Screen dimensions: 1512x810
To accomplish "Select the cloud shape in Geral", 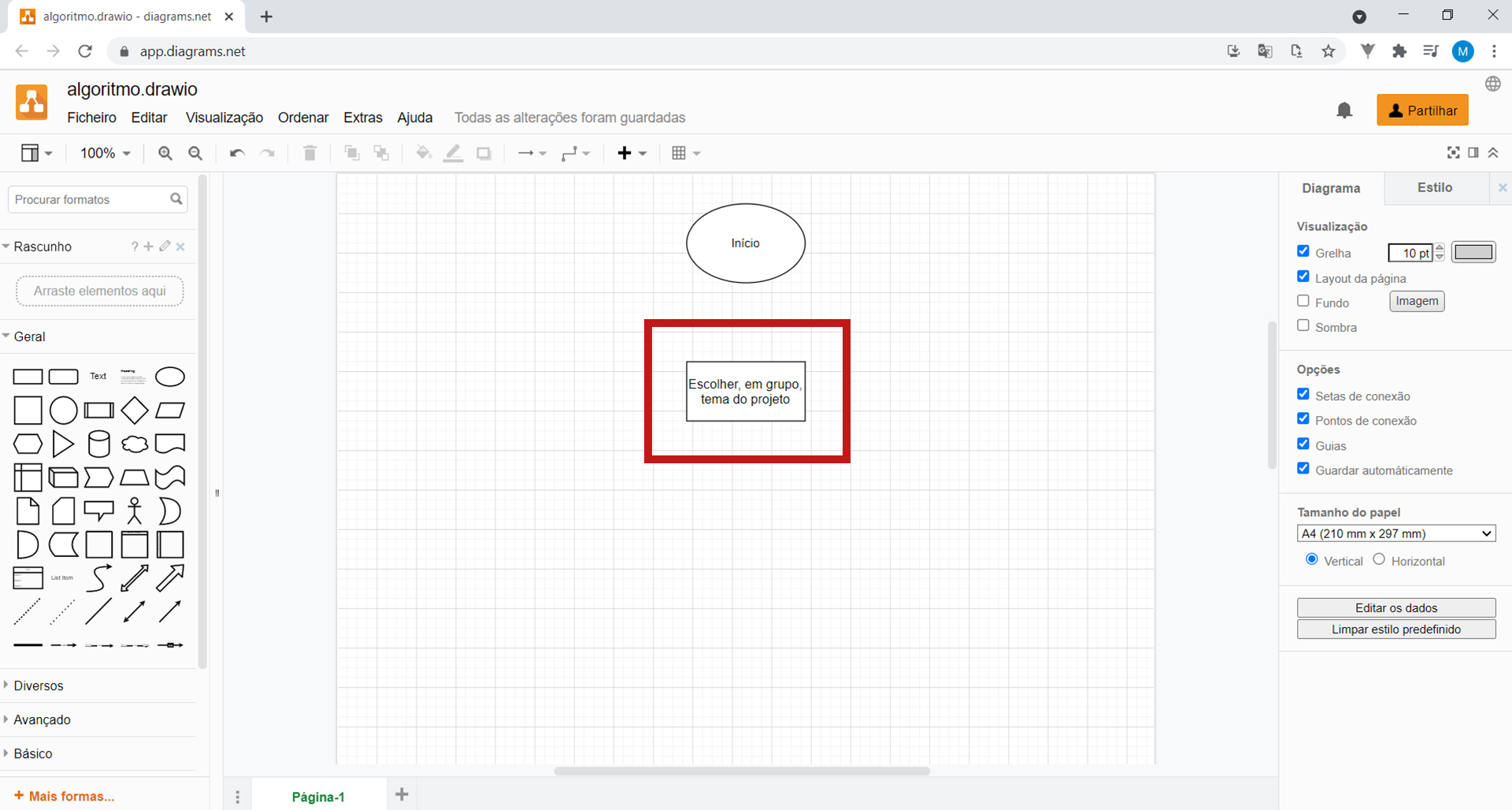I will 135,444.
